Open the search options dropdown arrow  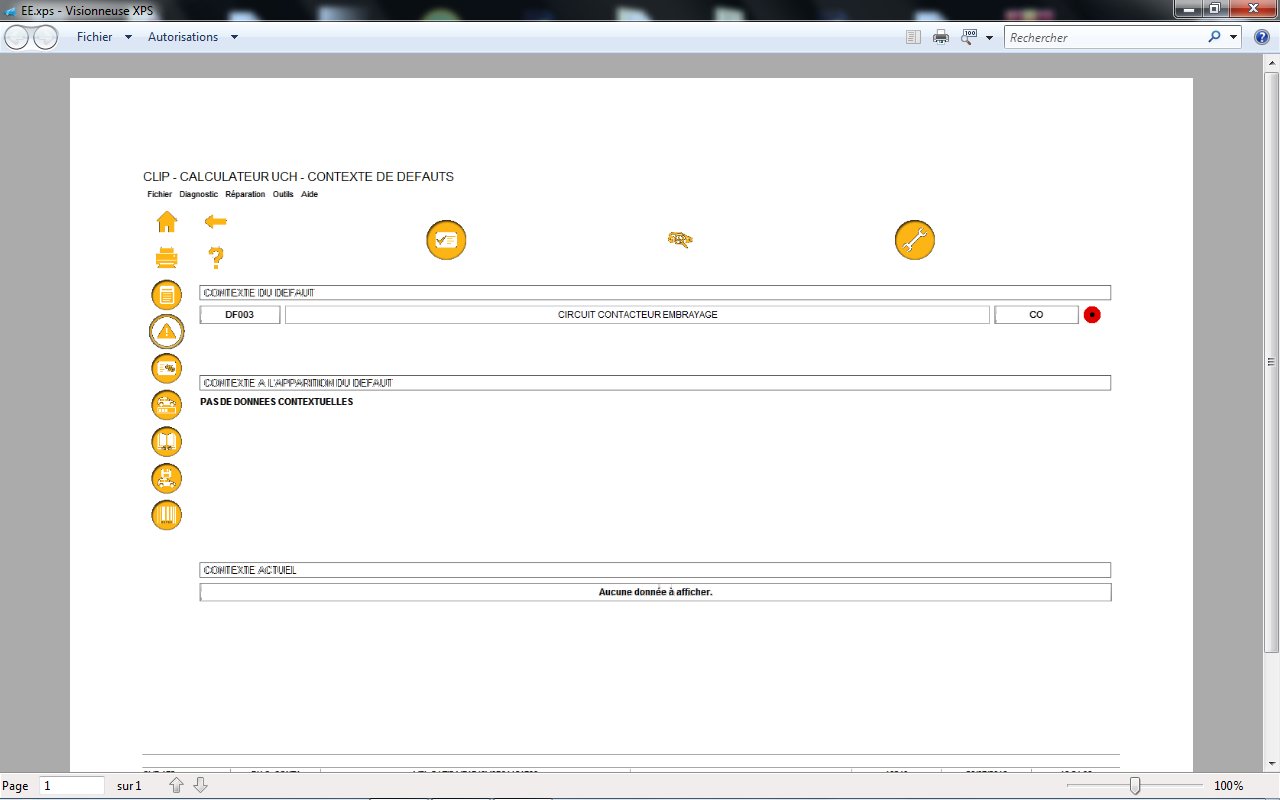pyautogui.click(x=1233, y=37)
